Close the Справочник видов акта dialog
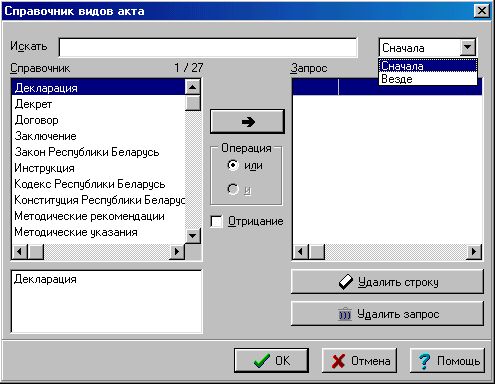Image resolution: width=495 pixels, height=384 pixels. [482, 11]
